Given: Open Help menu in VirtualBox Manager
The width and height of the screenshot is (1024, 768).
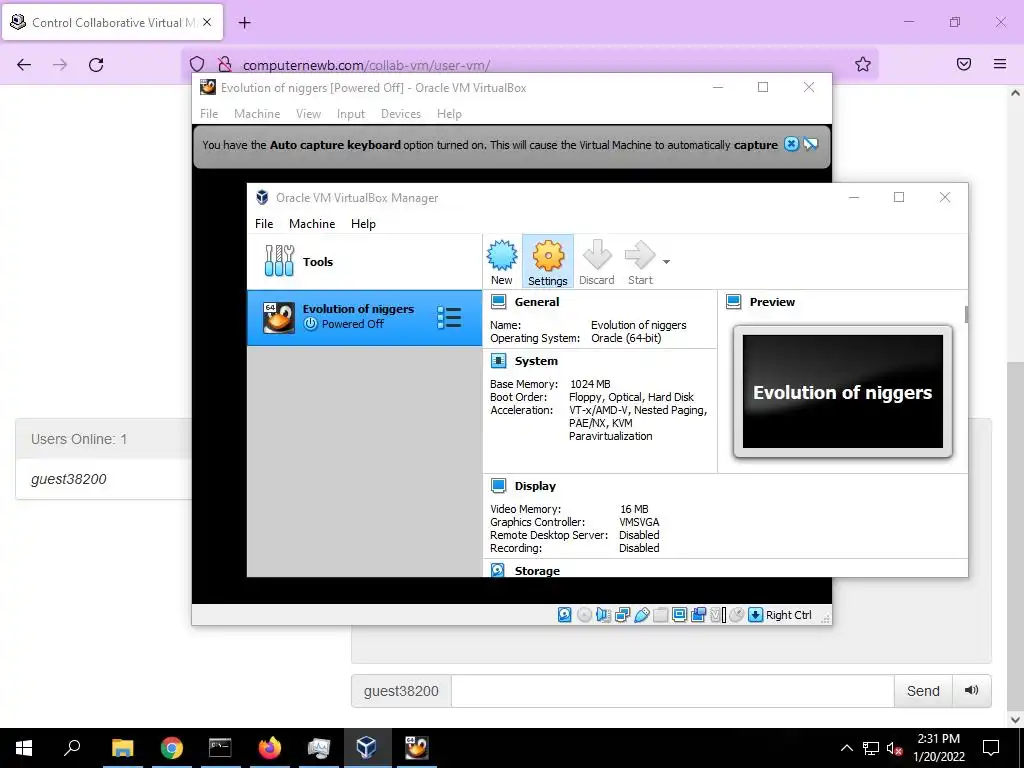Looking at the screenshot, I should point(363,223).
